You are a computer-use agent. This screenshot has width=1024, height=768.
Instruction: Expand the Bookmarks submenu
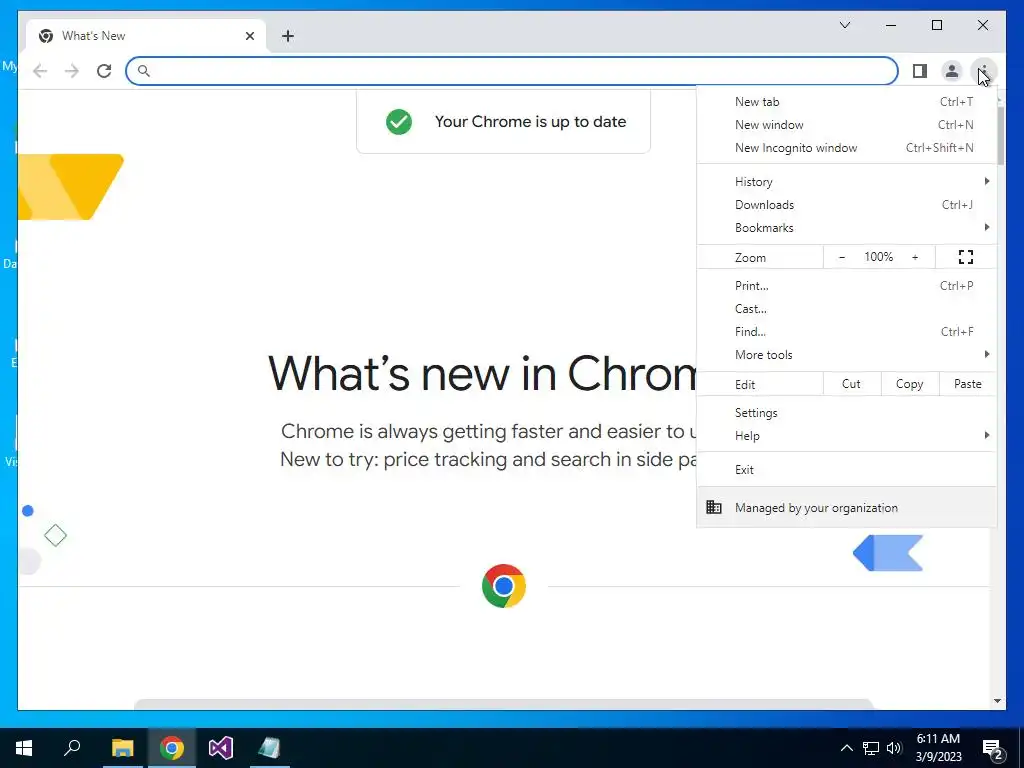[846, 227]
